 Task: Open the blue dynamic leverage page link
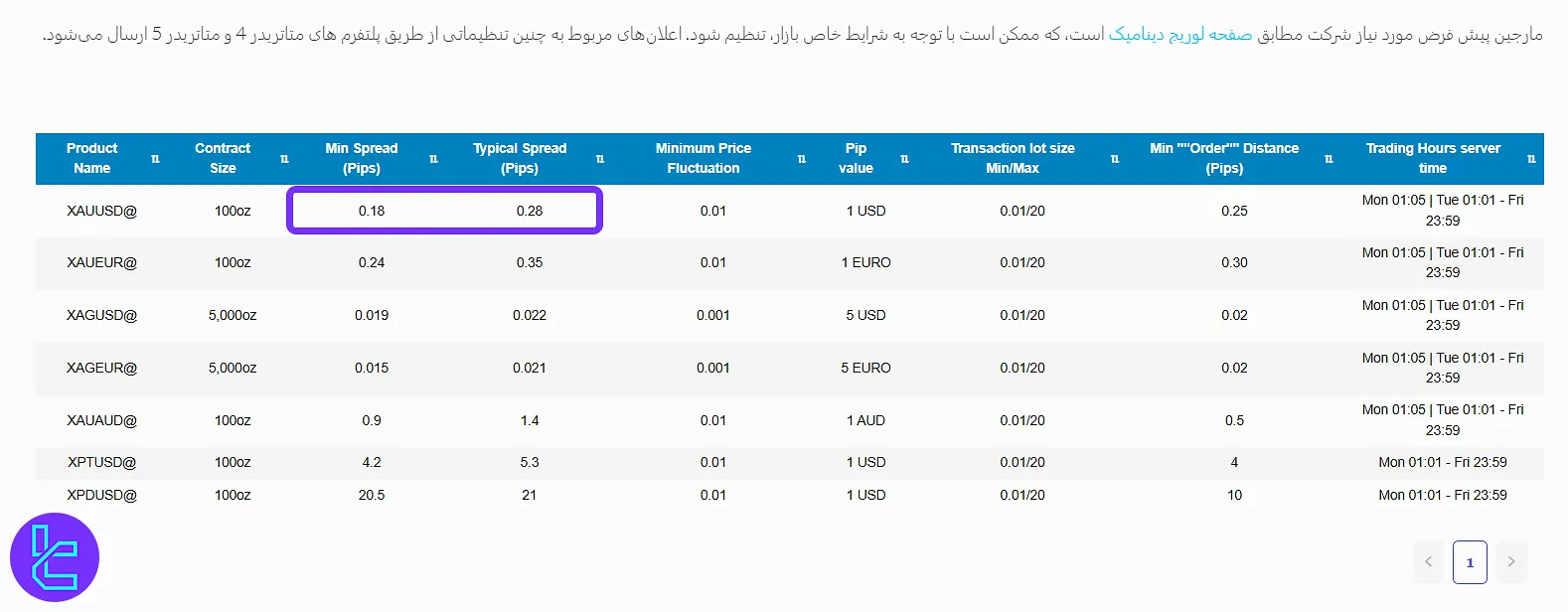[1179, 35]
